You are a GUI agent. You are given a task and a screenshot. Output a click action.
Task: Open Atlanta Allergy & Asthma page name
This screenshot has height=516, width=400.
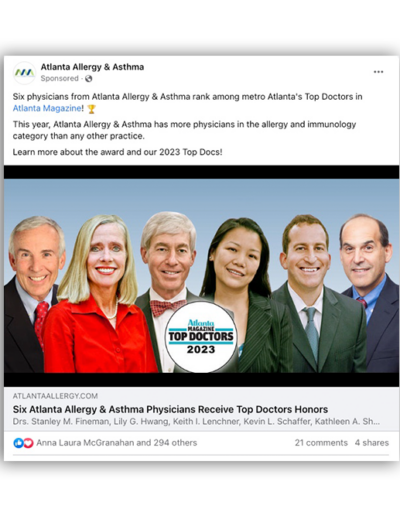[92, 67]
